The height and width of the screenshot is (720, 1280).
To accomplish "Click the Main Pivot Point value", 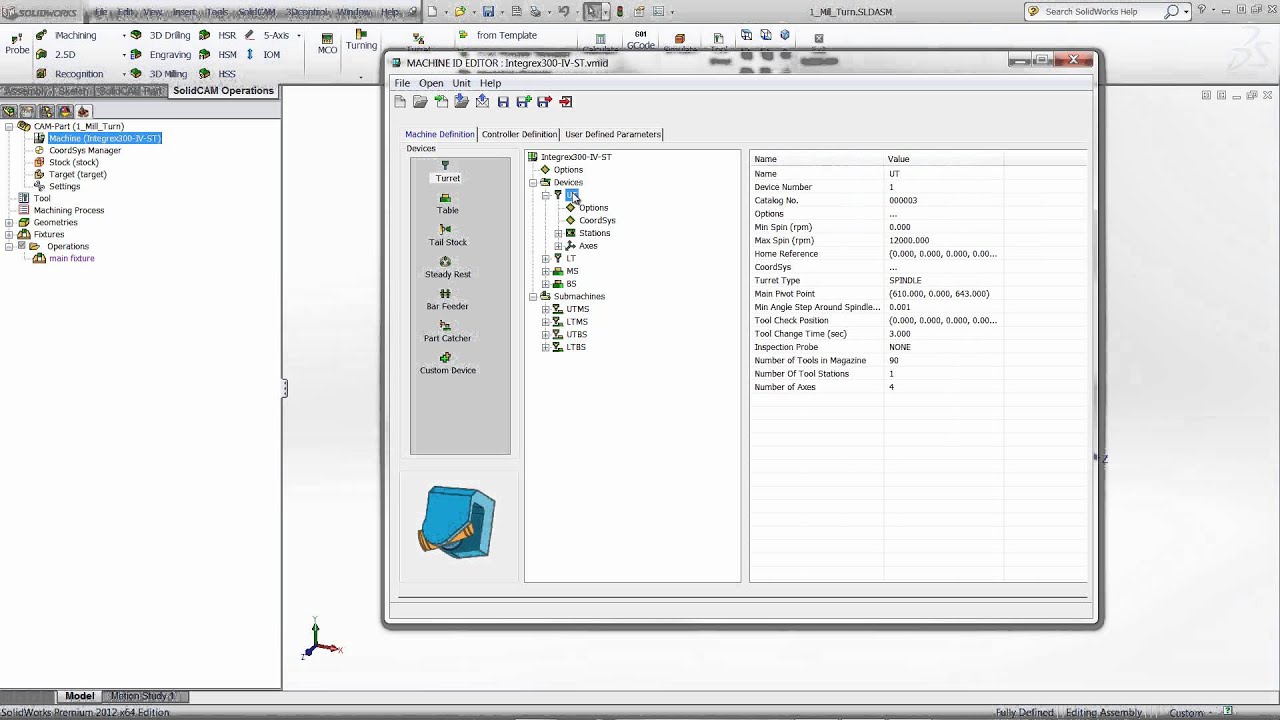I will tap(939, 294).
